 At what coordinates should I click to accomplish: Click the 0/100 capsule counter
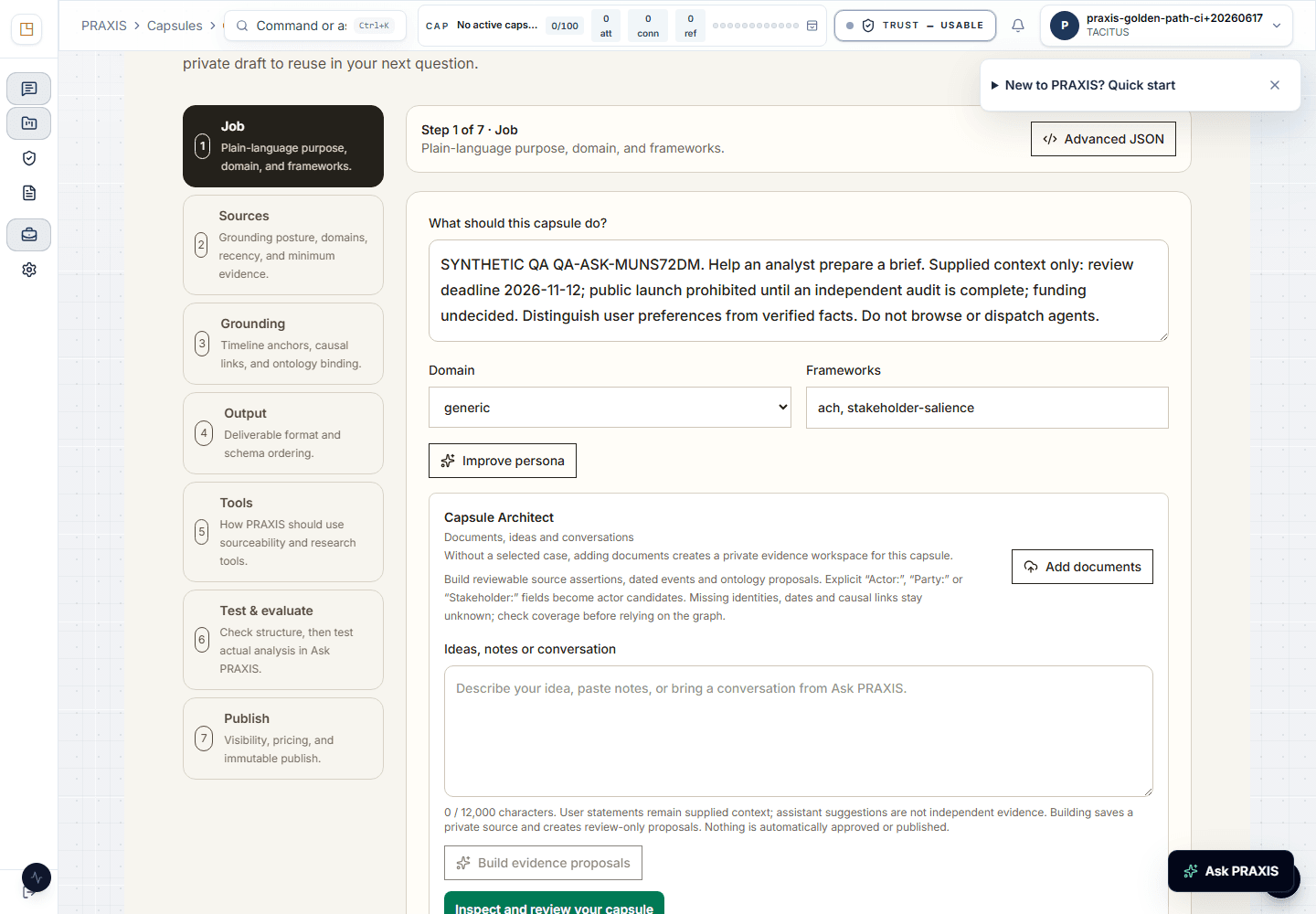pos(565,26)
